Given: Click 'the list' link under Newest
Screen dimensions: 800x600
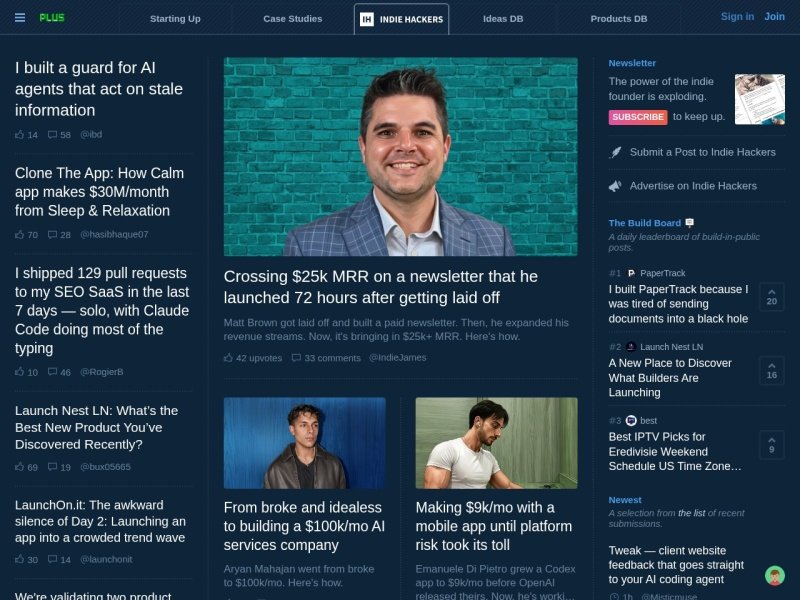Looking at the screenshot, I should tap(692, 513).
